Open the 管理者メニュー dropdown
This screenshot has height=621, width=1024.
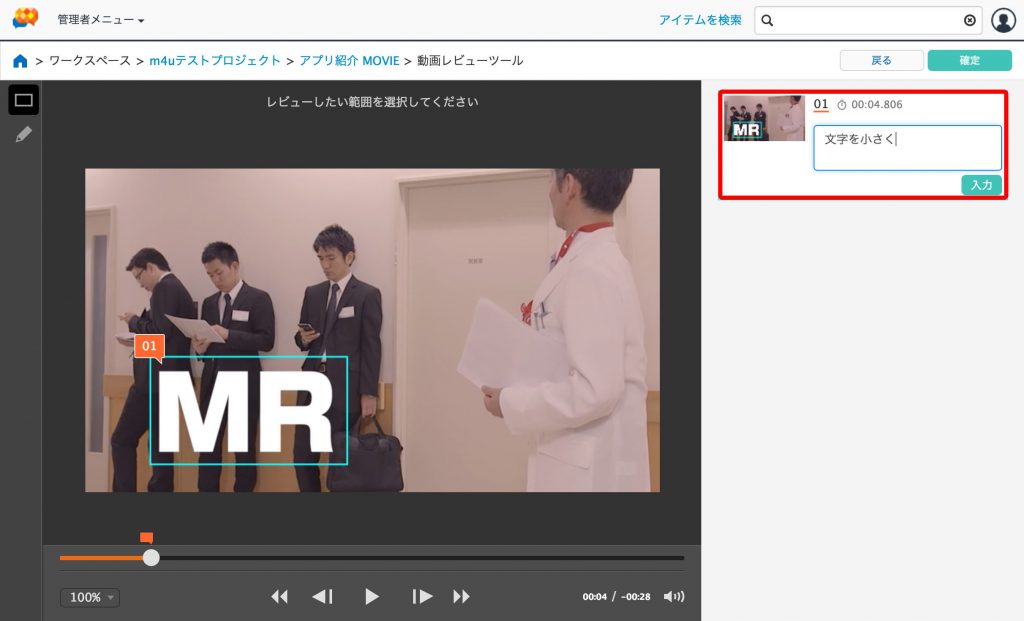click(100, 20)
